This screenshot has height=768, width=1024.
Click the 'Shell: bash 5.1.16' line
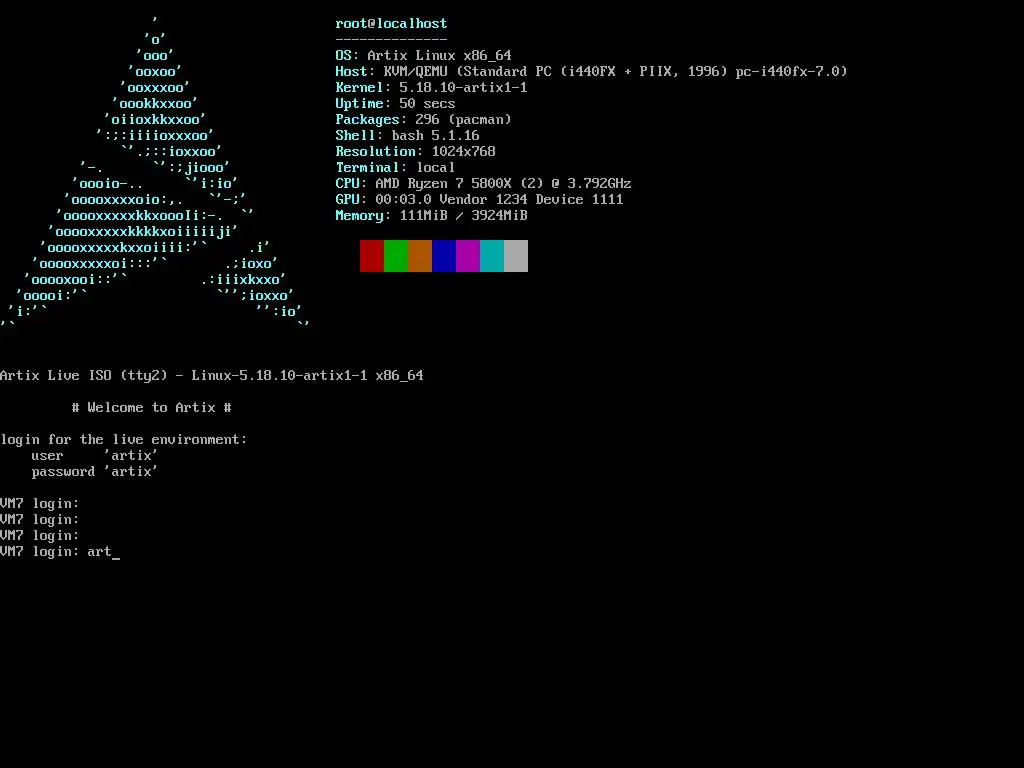coord(408,135)
